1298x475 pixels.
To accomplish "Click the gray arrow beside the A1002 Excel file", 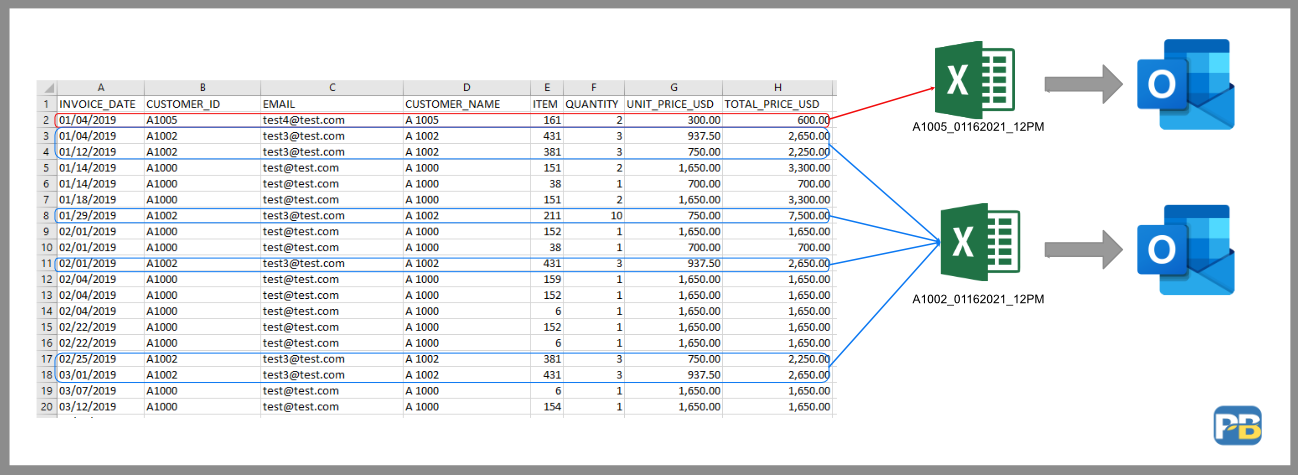I will [x=1082, y=248].
